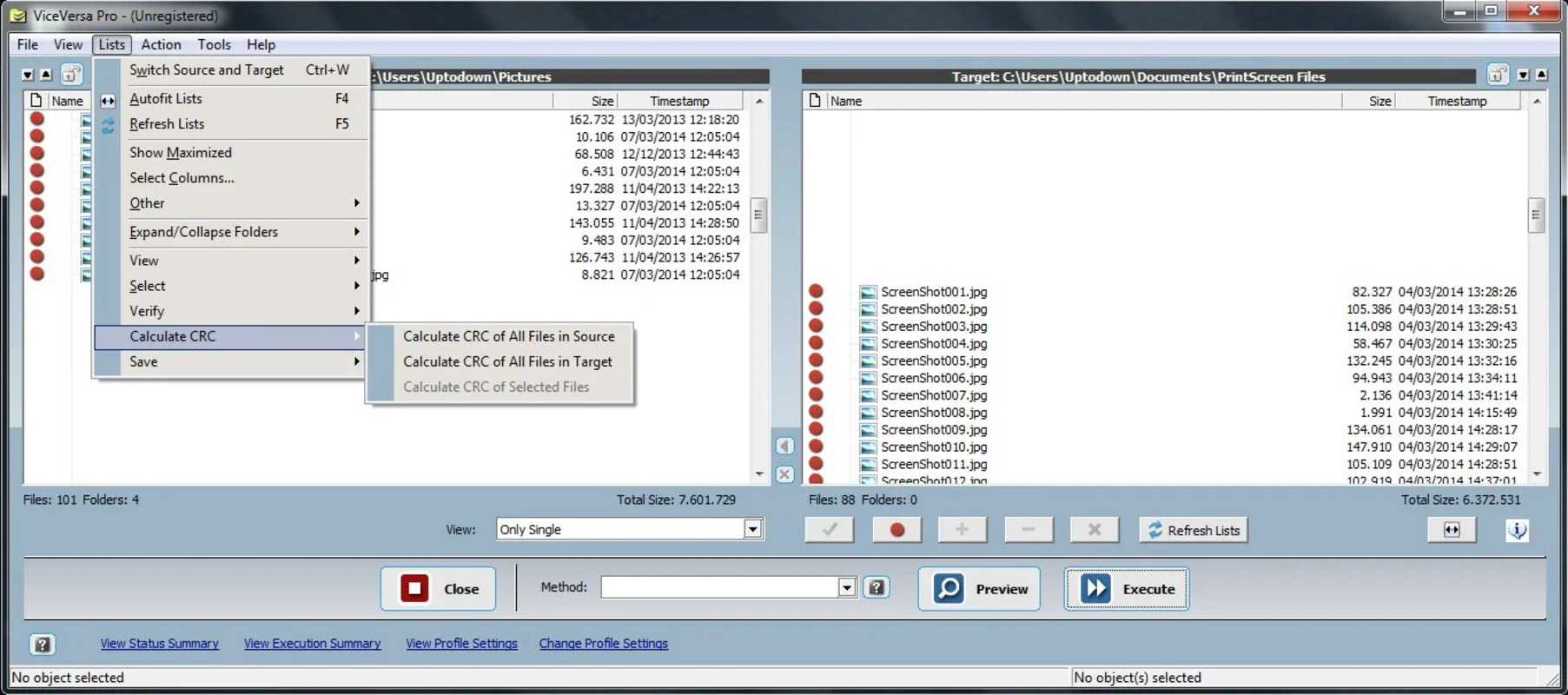Image resolution: width=1568 pixels, height=695 pixels.
Task: Expand the Select submenu
Action: click(231, 286)
